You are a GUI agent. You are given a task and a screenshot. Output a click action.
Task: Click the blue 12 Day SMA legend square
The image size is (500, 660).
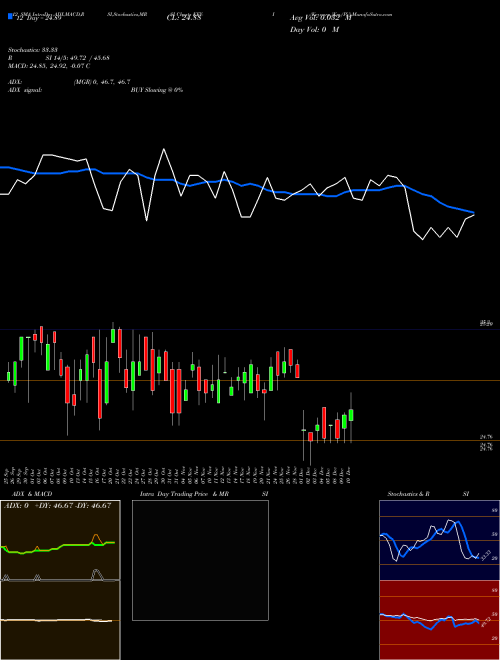point(10,16)
